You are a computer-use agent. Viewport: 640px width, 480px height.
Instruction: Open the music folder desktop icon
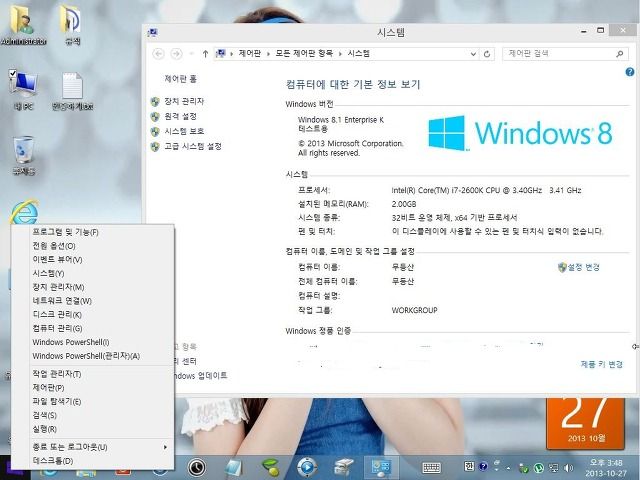click(71, 24)
